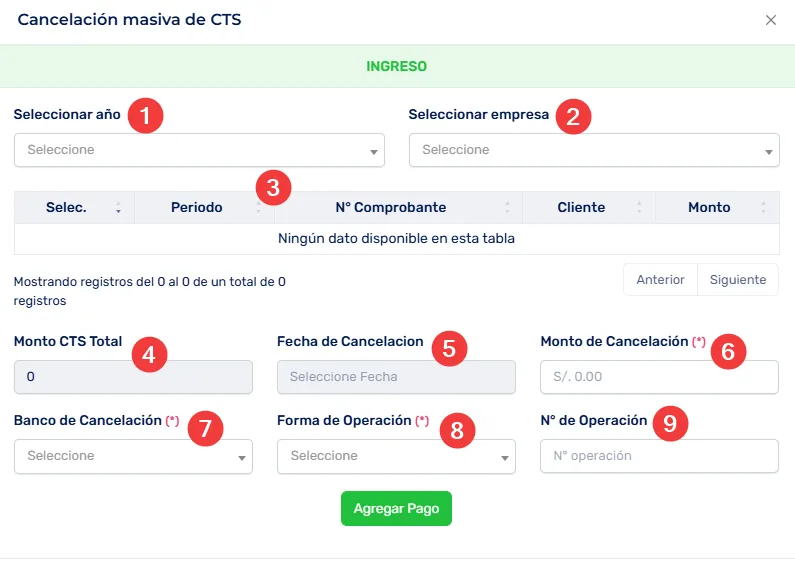The image size is (795, 585).
Task: Sort table by Selec. column
Action: tap(67, 207)
